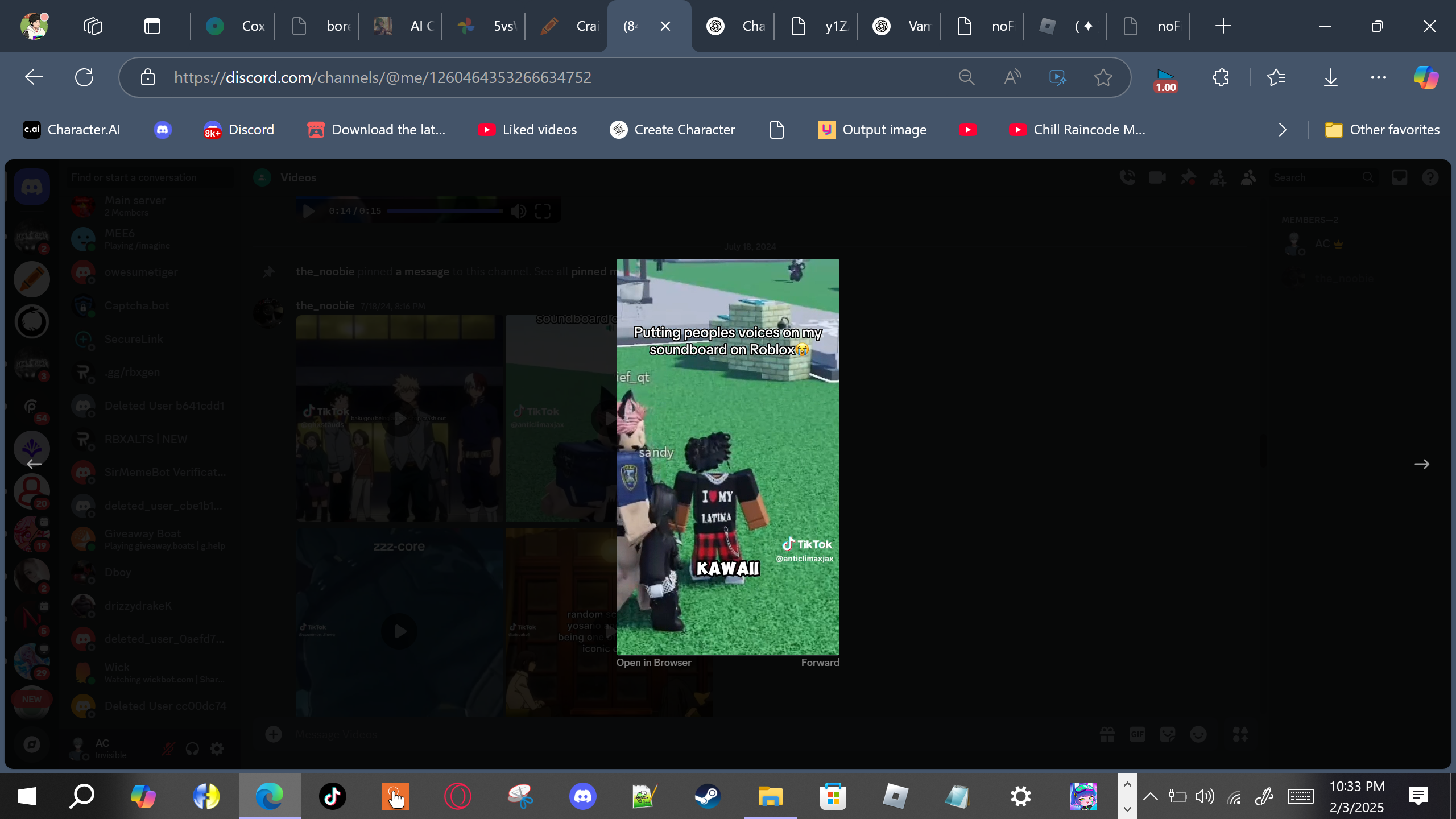The width and height of the screenshot is (1456, 819).
Task: Open Create Character bookmark
Action: (672, 130)
